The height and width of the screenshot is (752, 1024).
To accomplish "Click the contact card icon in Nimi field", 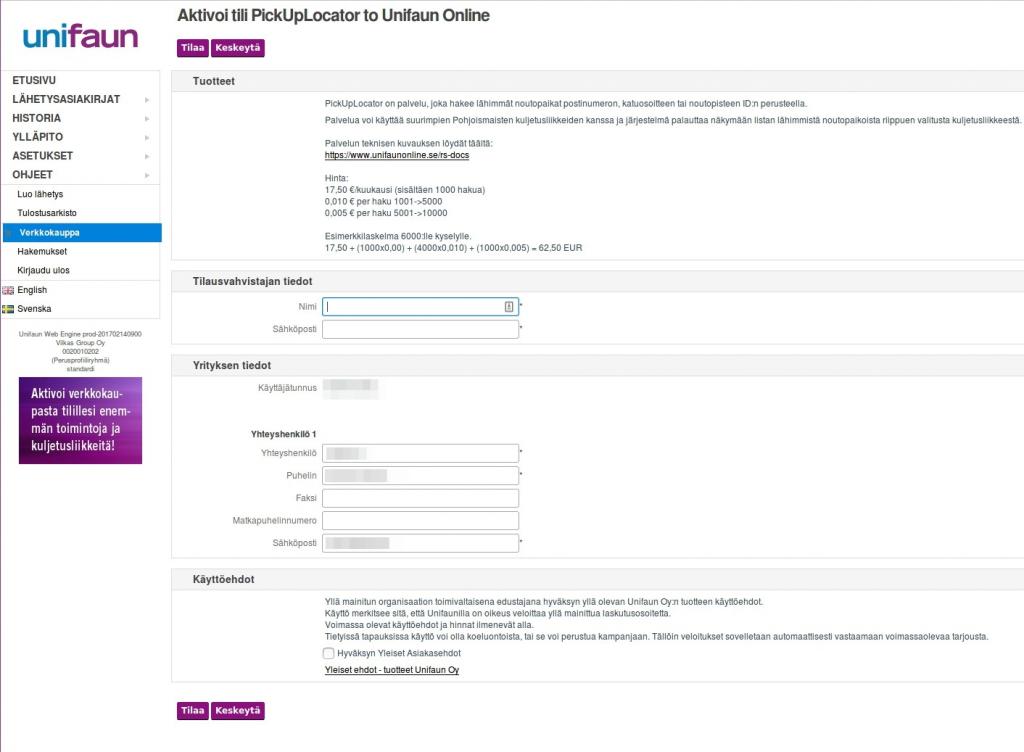I will (509, 307).
